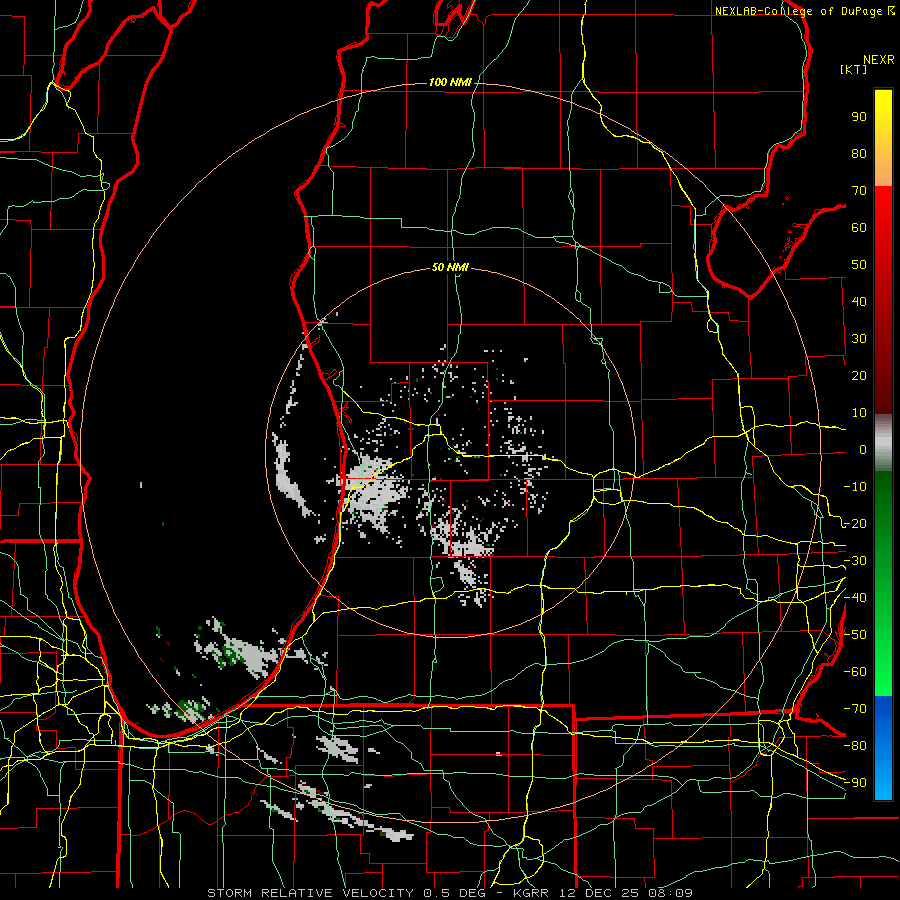Click the gray zero band of color scale

pos(883,443)
